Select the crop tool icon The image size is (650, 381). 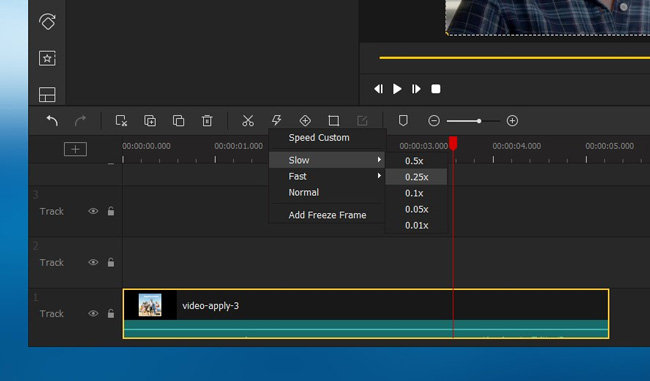click(334, 121)
